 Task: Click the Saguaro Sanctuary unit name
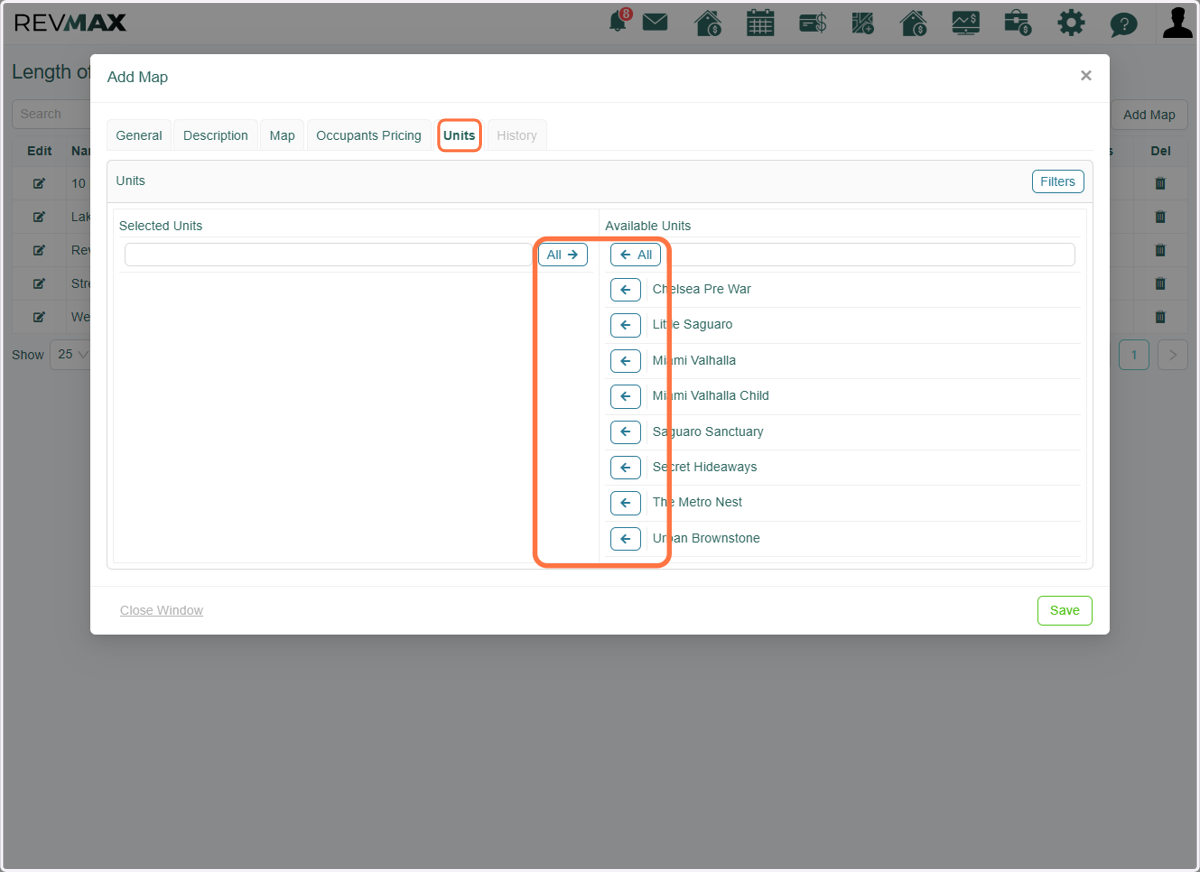tap(707, 432)
